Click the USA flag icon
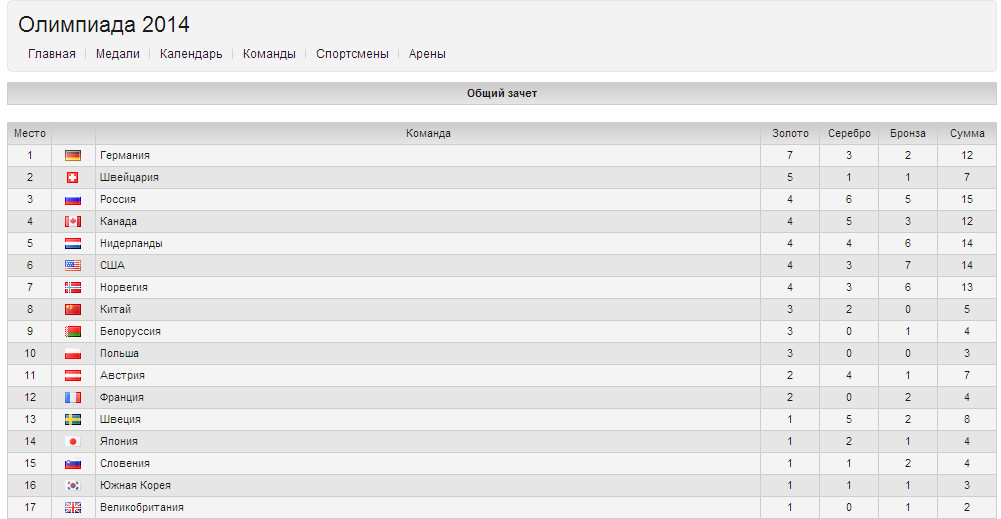This screenshot has height=519, width=1001. pyautogui.click(x=73, y=266)
